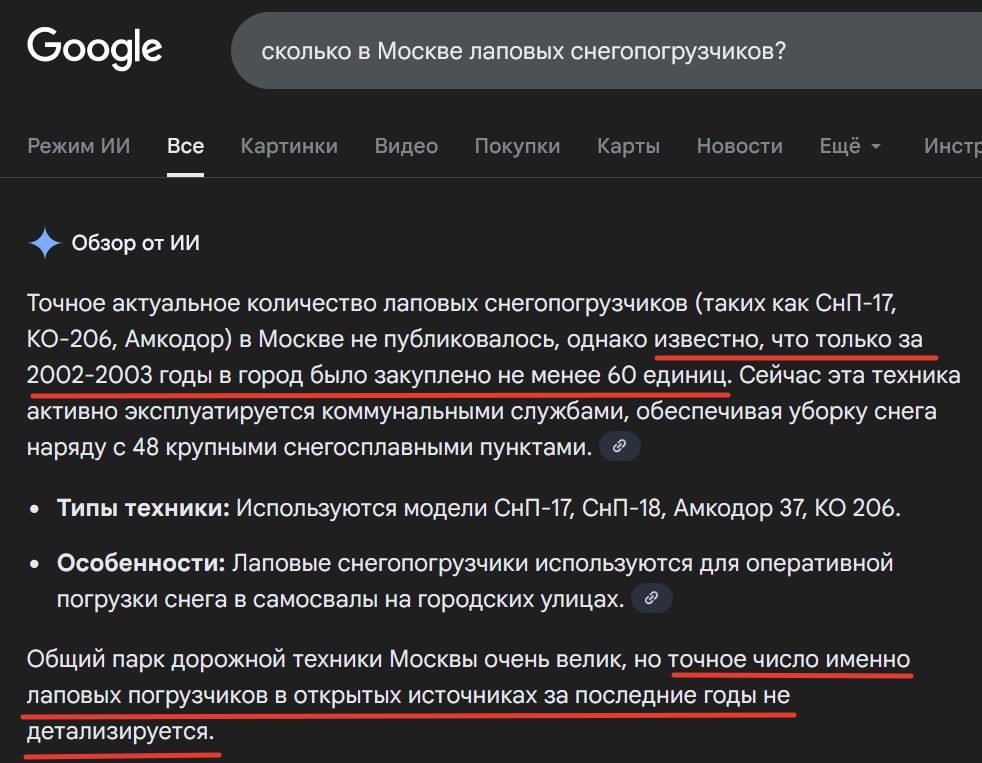The image size is (982, 763).
Task: Select the "Все" results tab
Action: [184, 145]
